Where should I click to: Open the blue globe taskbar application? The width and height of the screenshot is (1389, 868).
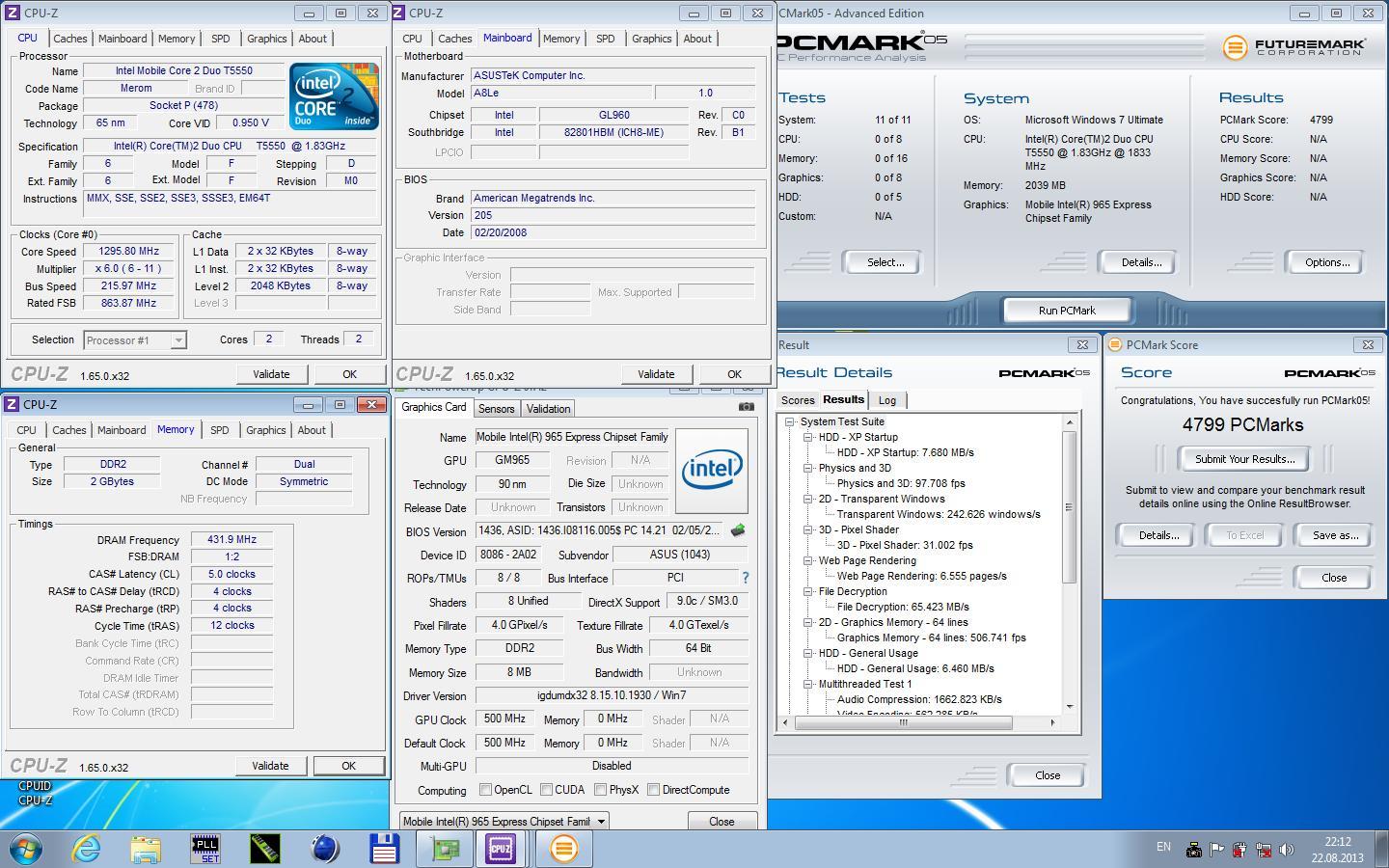325,849
